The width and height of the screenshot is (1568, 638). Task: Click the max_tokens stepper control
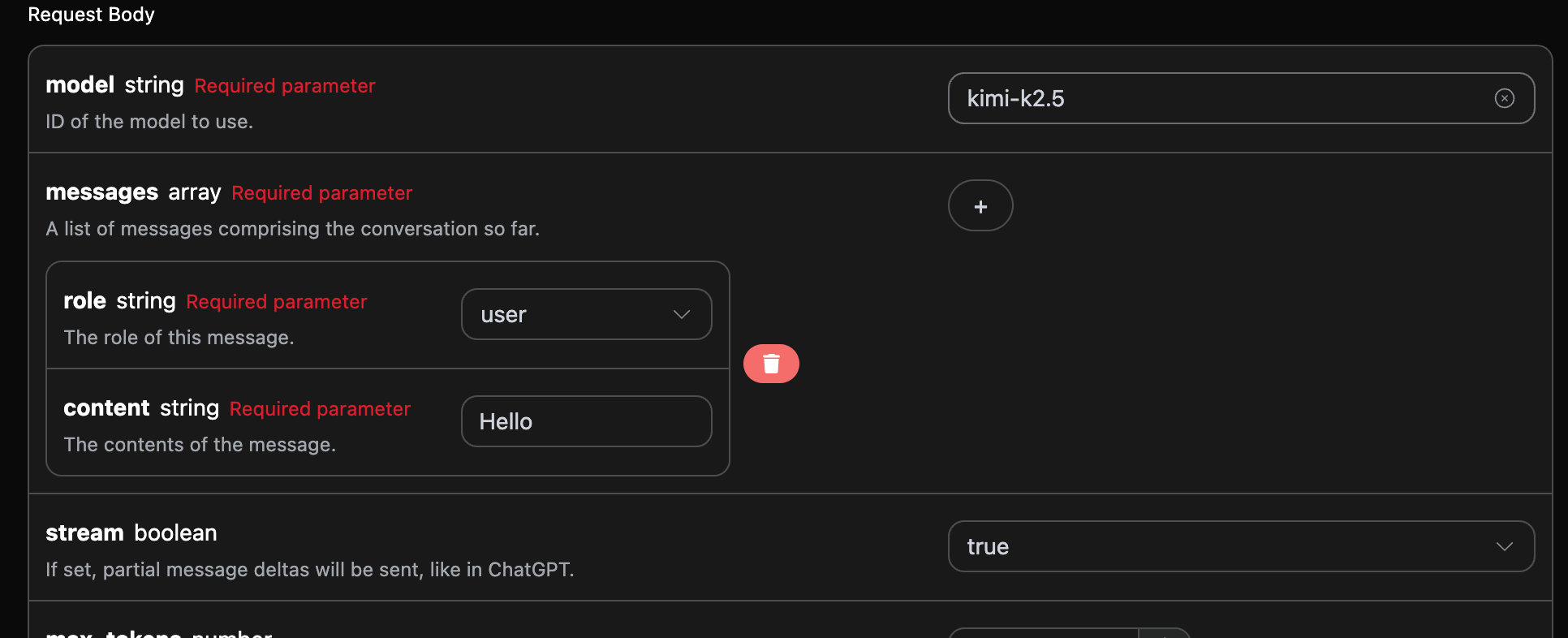click(x=1164, y=633)
